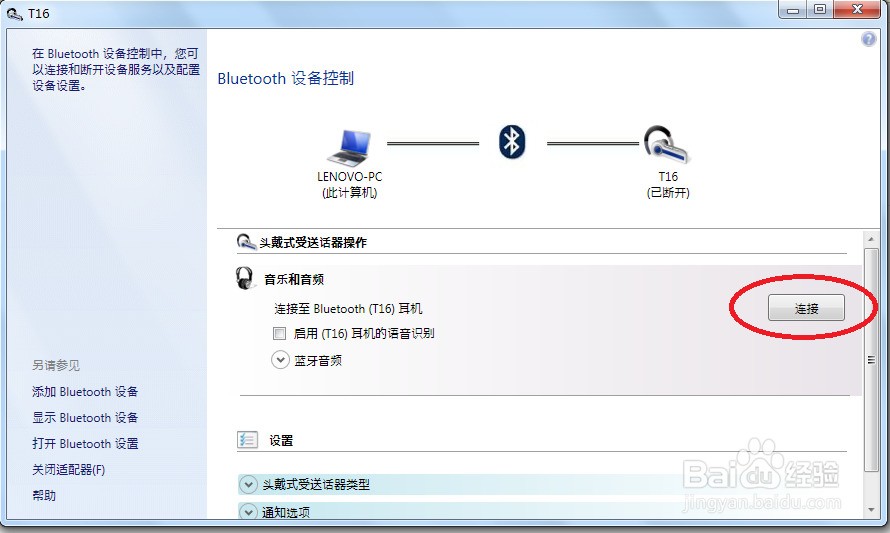This screenshot has width=890, height=533.
Task: Click the help question mark icon
Action: point(868,39)
